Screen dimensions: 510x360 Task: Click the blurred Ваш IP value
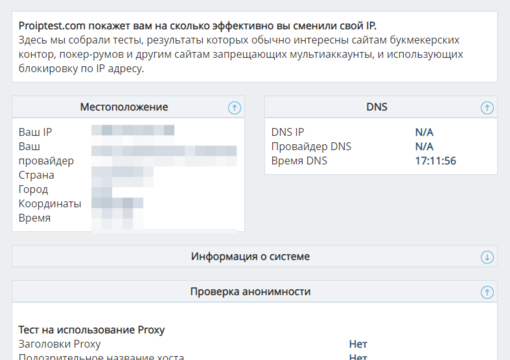(133, 130)
